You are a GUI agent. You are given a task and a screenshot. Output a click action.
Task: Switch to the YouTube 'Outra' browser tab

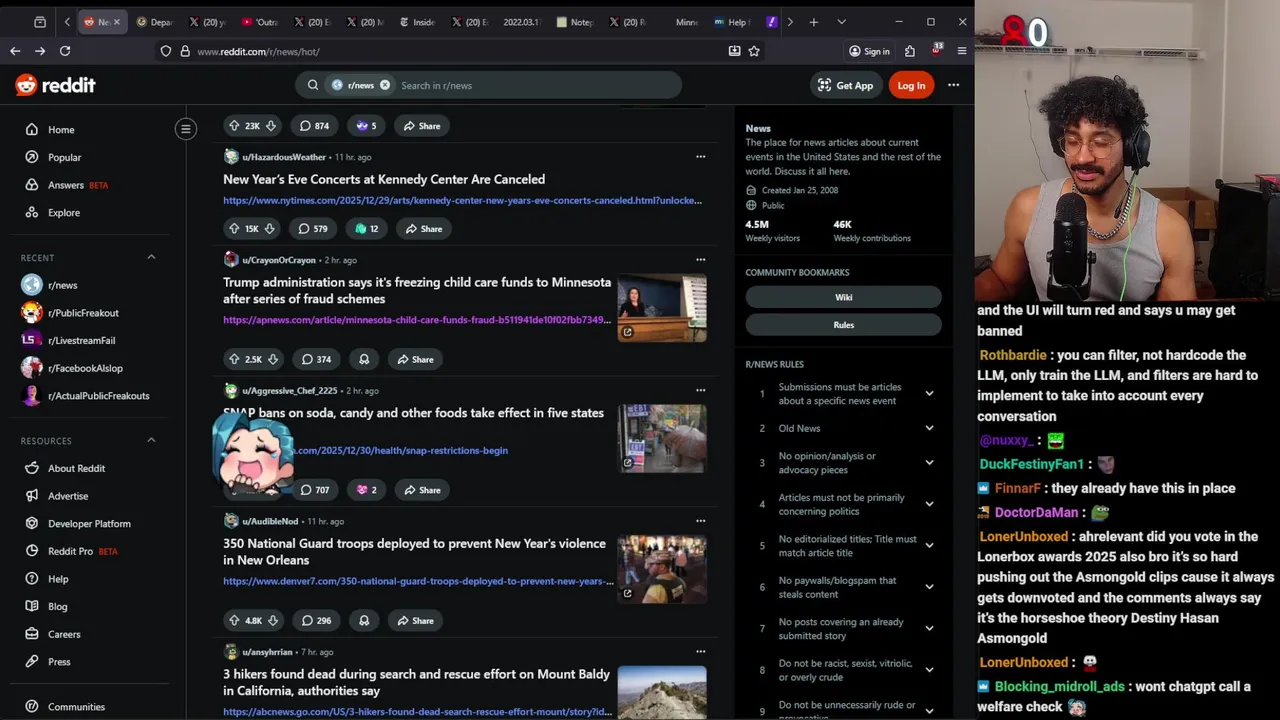point(260,22)
